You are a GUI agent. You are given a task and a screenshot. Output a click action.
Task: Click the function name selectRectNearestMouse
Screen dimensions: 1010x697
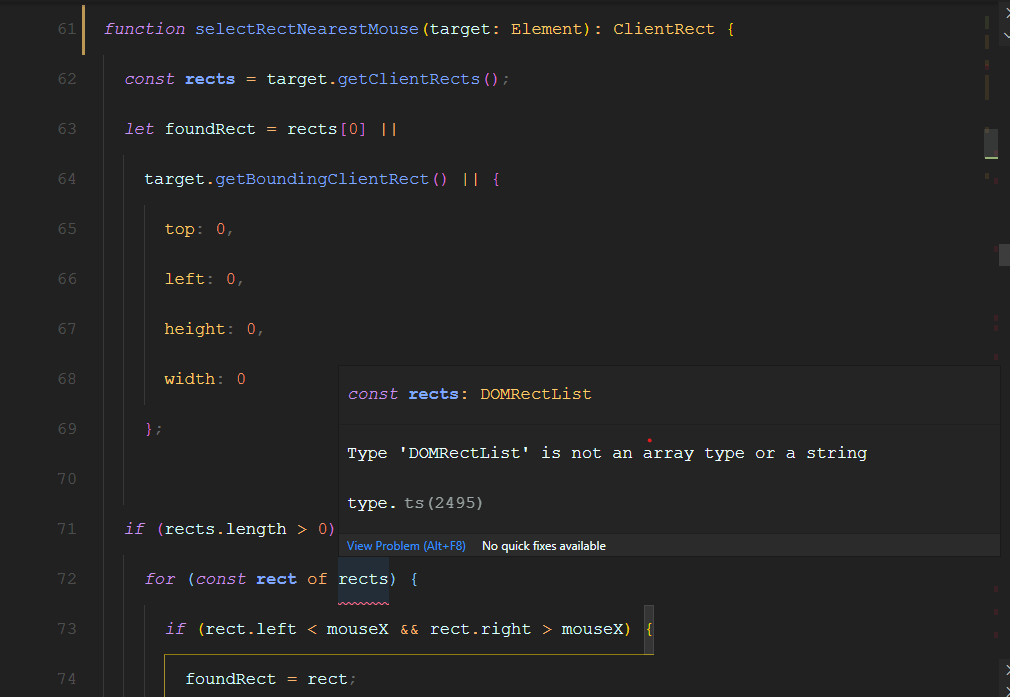pos(307,29)
